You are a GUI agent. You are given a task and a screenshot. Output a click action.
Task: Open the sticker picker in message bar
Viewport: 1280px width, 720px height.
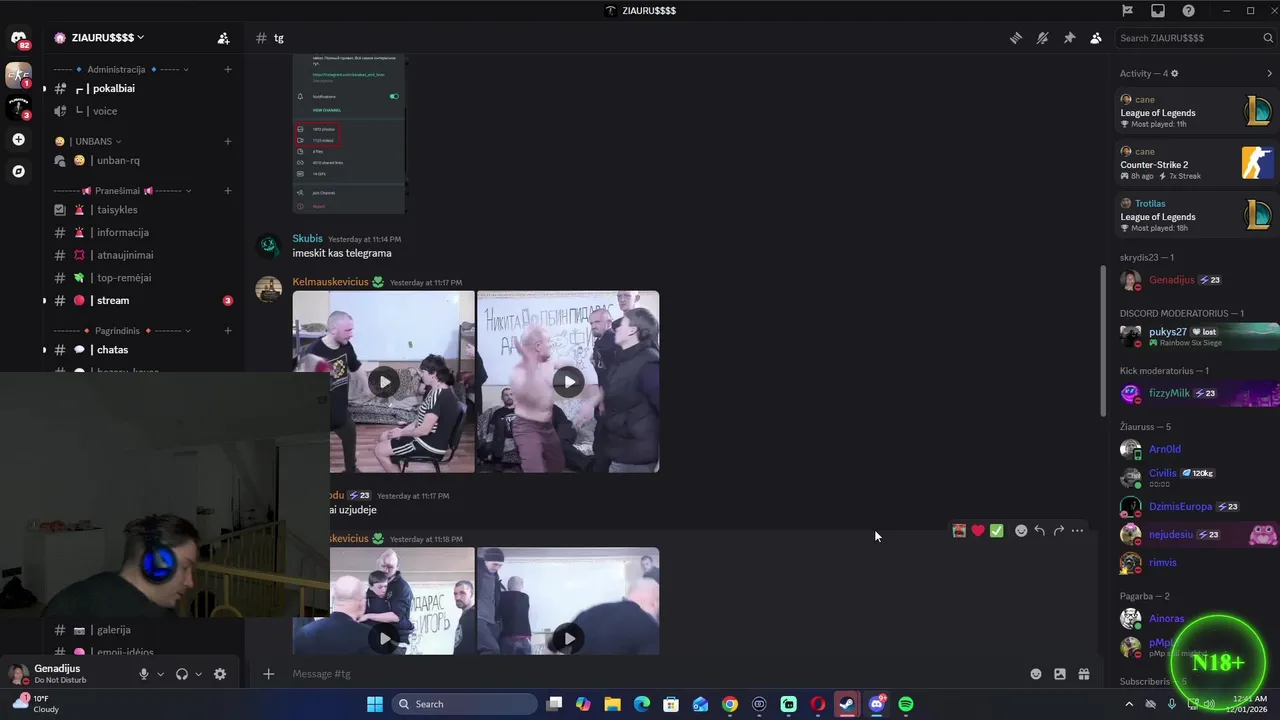[1060, 674]
